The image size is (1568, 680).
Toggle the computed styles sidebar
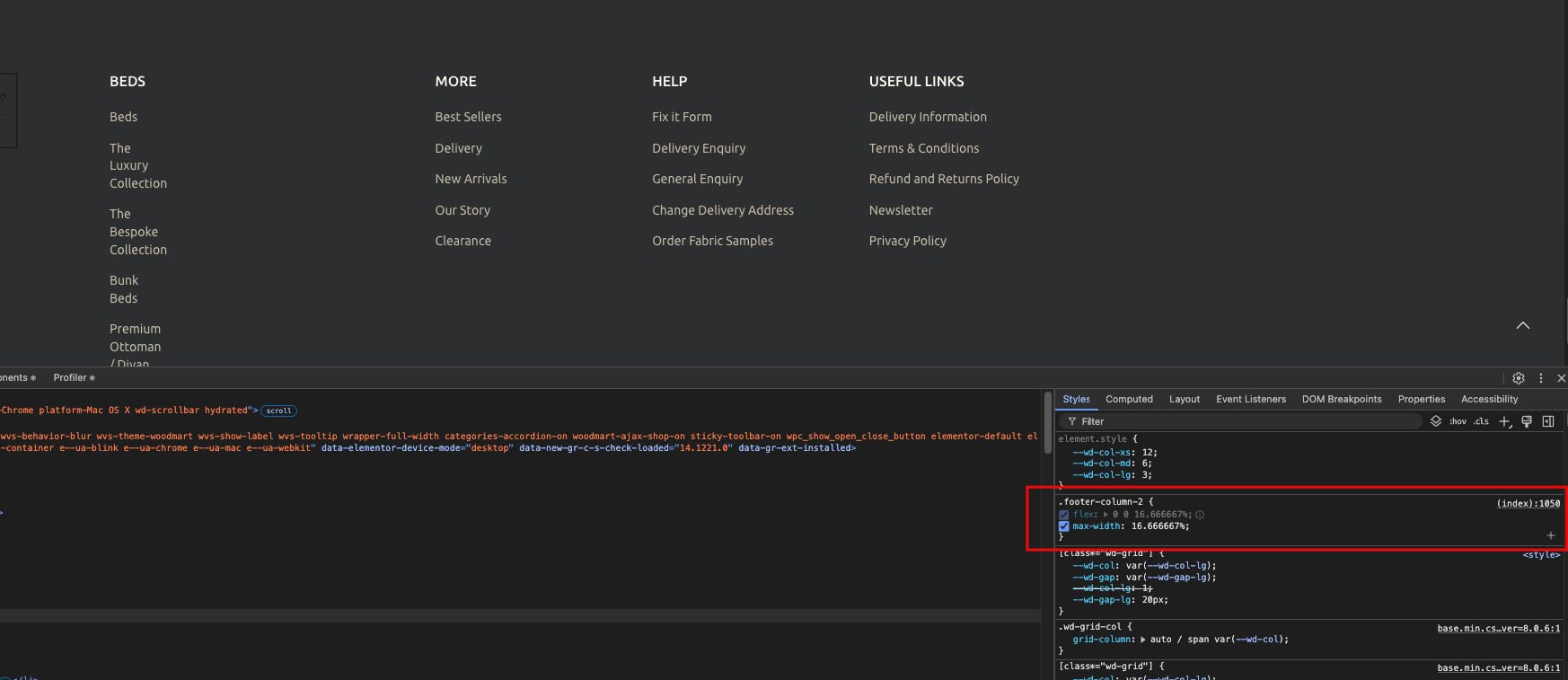[x=1548, y=421]
